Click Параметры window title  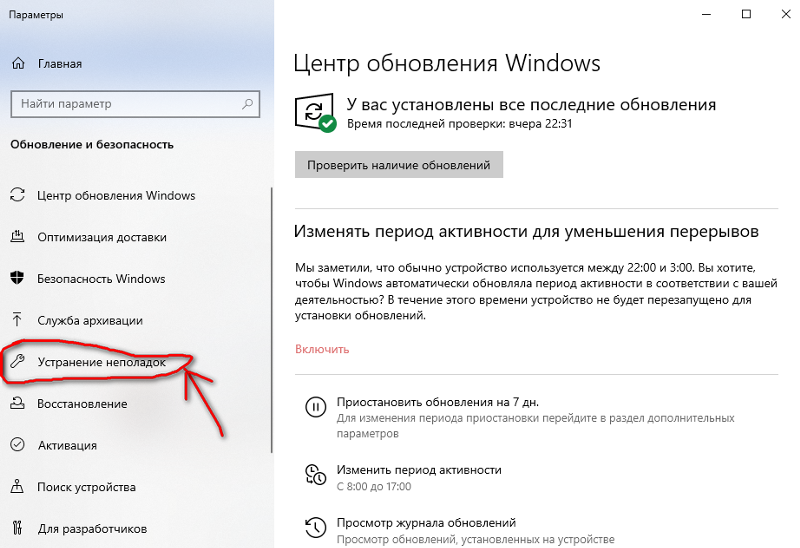36,15
